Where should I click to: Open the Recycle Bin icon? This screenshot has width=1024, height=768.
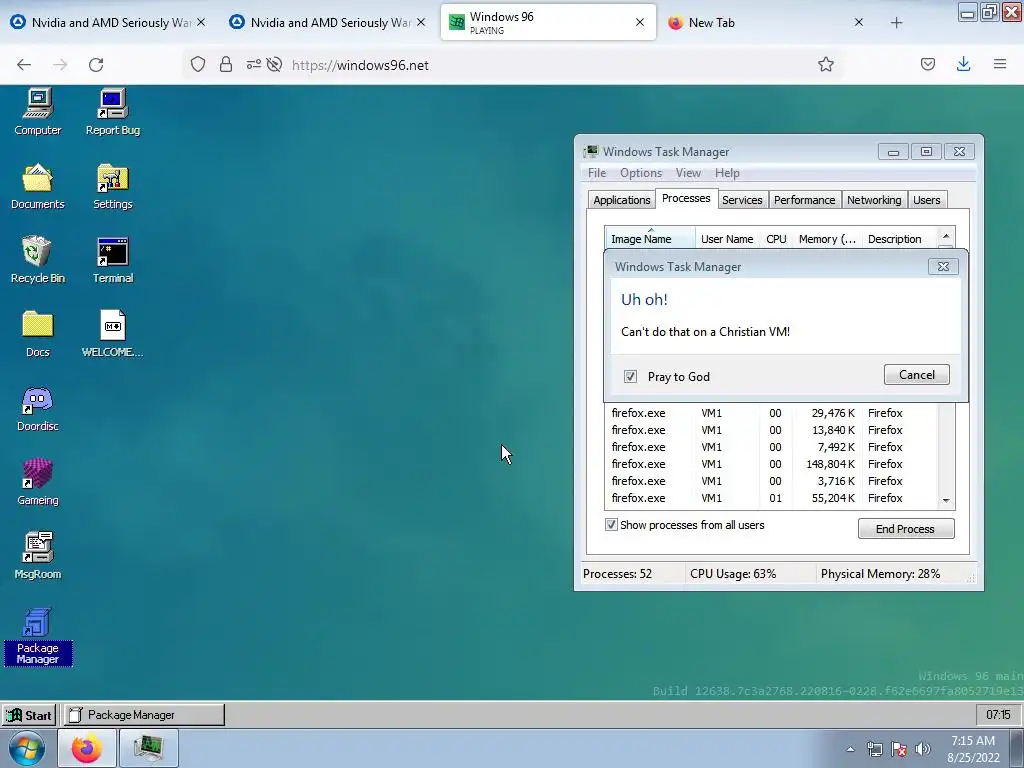[37, 260]
